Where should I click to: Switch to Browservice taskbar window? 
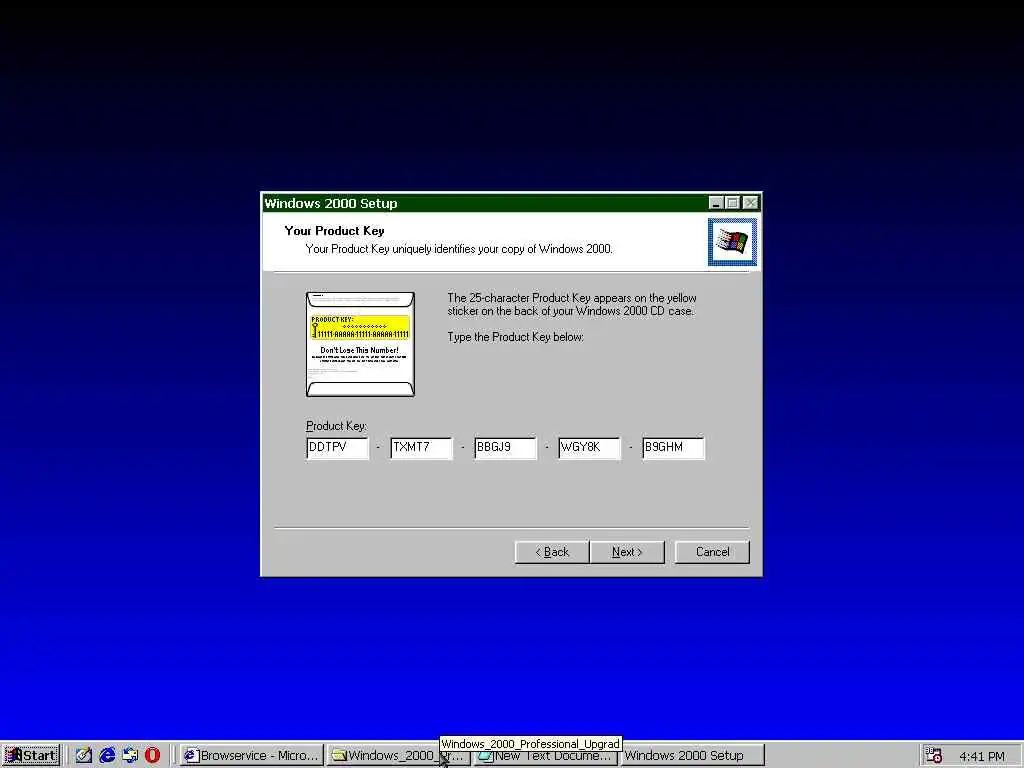click(x=251, y=755)
